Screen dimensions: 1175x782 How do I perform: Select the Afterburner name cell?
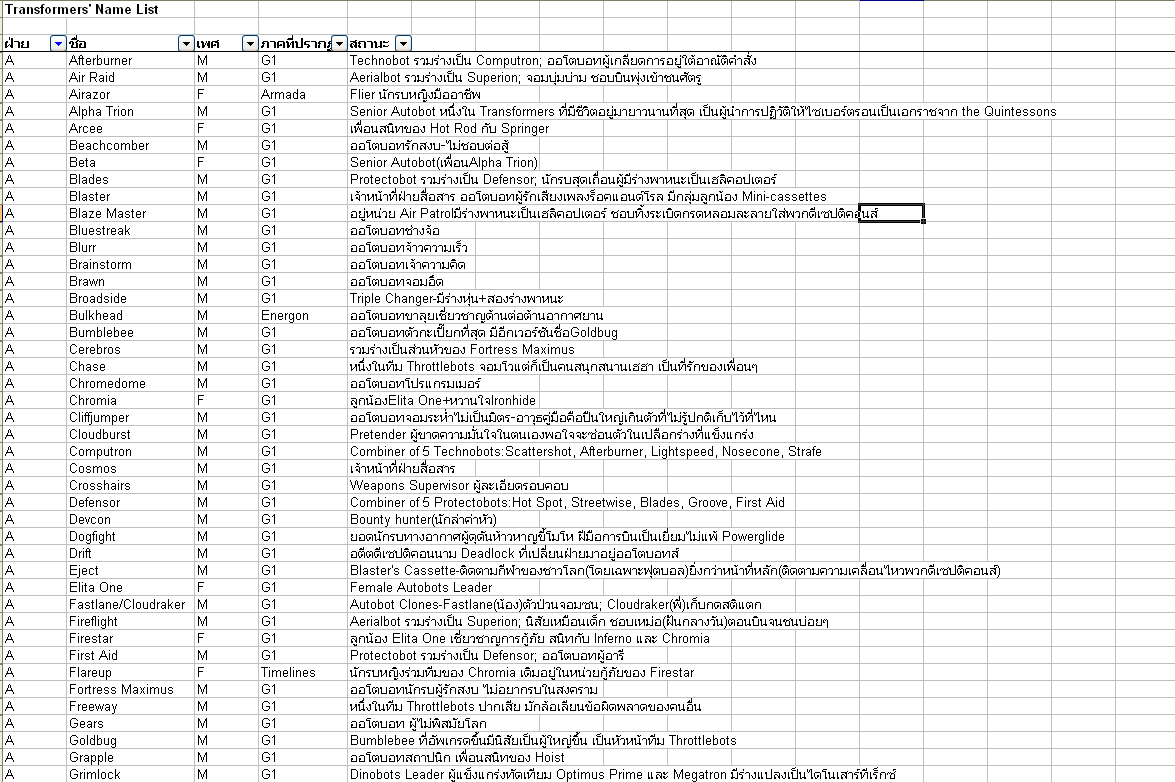point(130,61)
